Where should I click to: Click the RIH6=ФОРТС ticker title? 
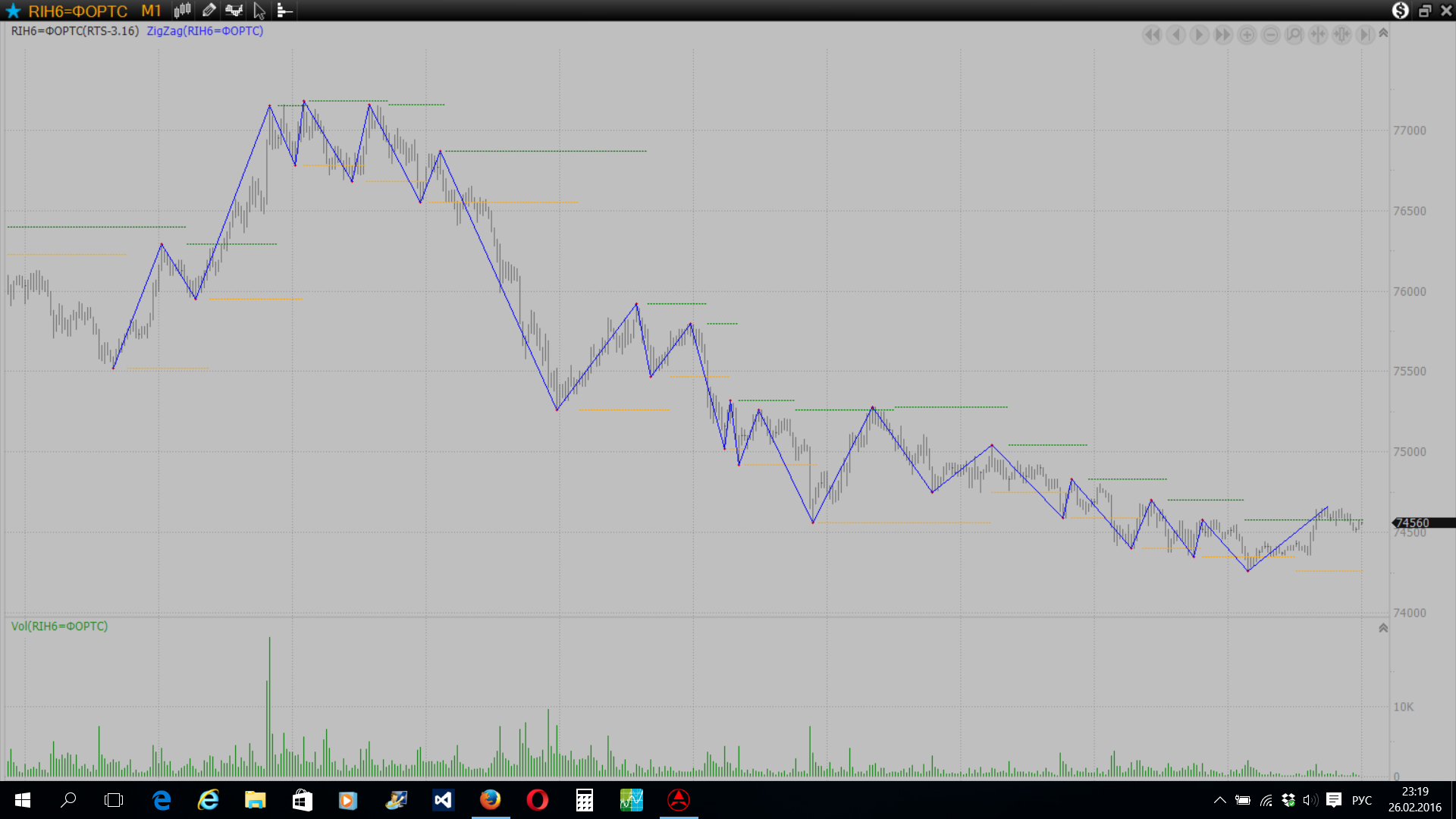coord(77,11)
